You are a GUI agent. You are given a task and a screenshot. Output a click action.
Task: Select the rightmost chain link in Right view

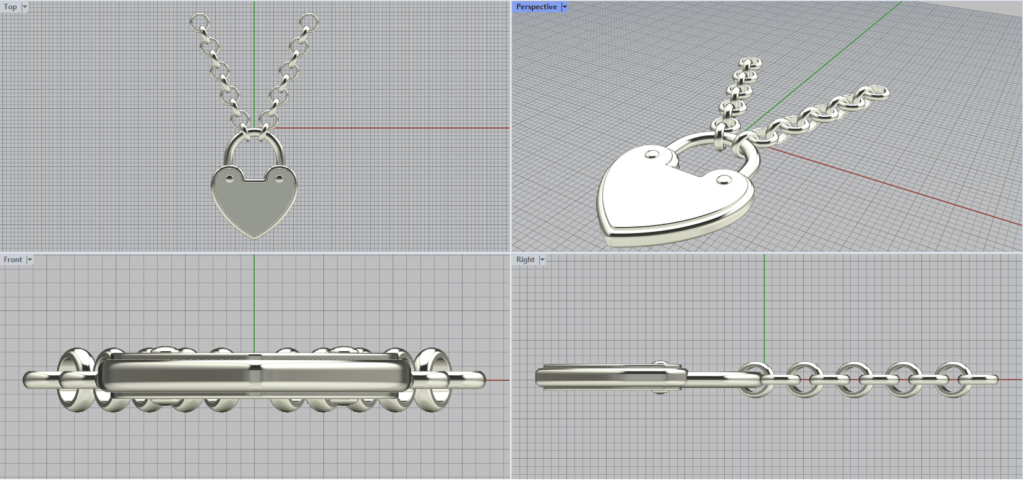tap(957, 378)
